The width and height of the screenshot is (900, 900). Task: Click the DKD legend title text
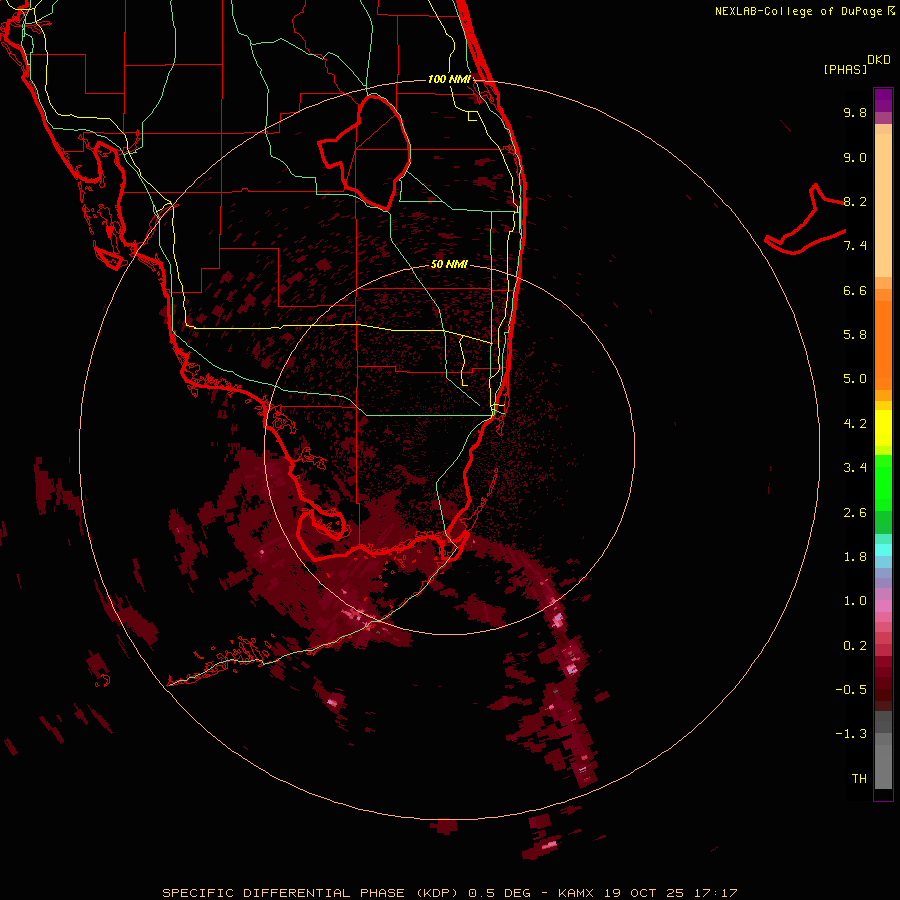point(879,60)
